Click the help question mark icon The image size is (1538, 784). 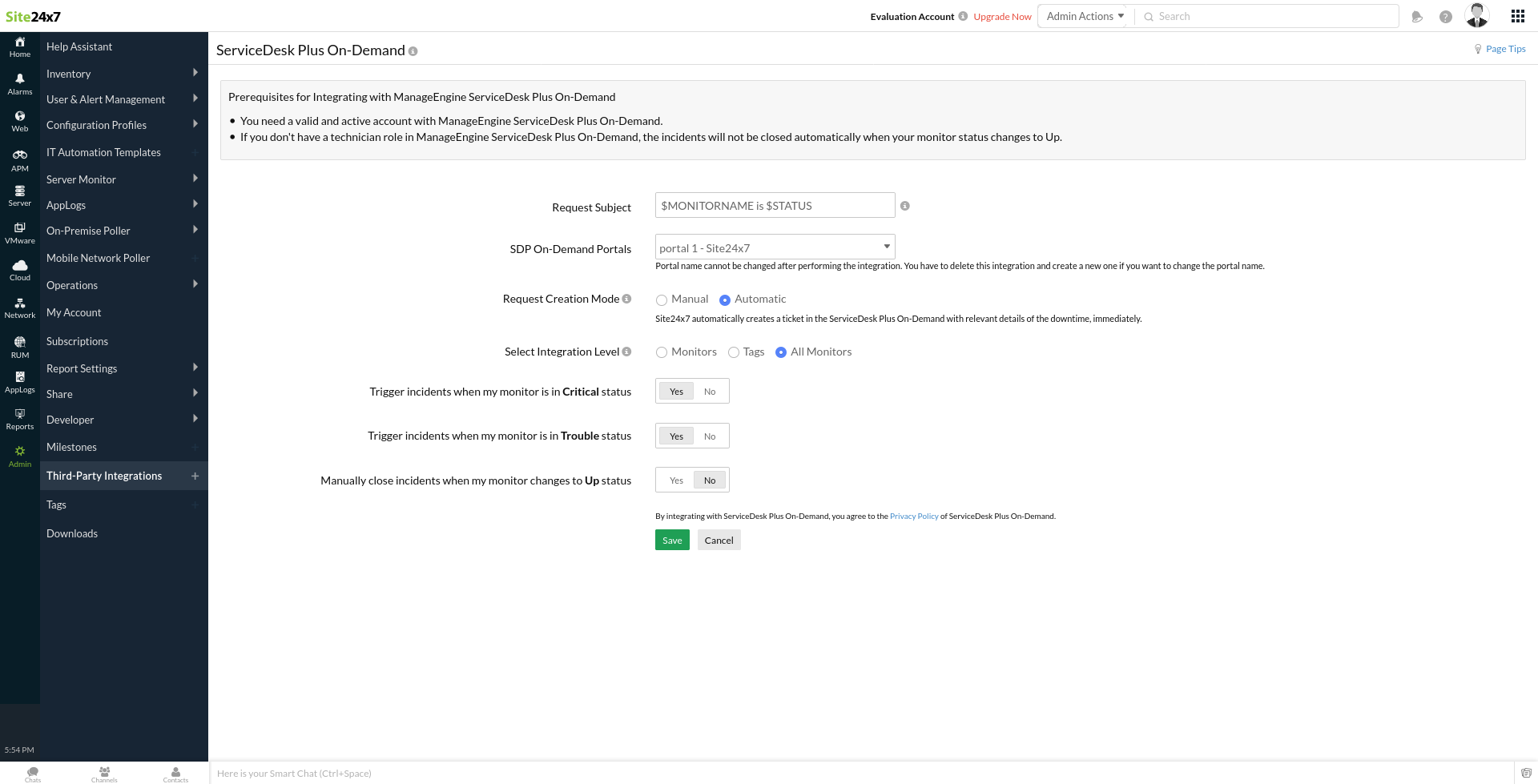(x=1445, y=17)
